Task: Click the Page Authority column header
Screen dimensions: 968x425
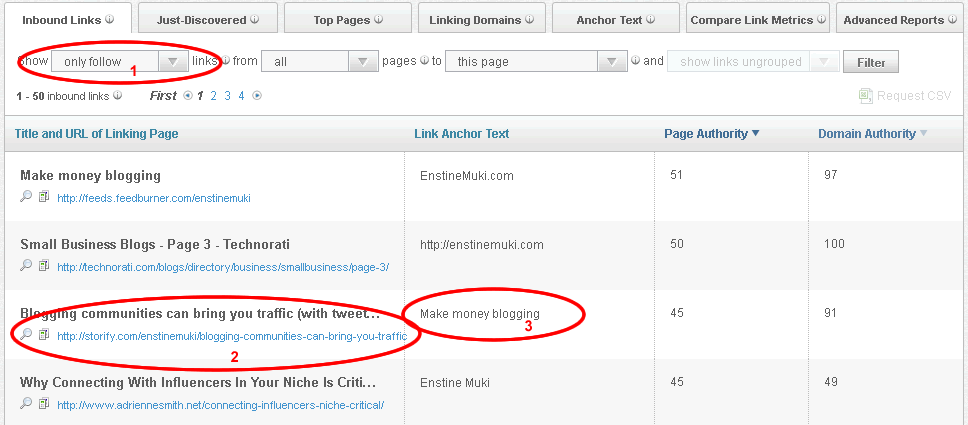Action: pyautogui.click(x=706, y=134)
